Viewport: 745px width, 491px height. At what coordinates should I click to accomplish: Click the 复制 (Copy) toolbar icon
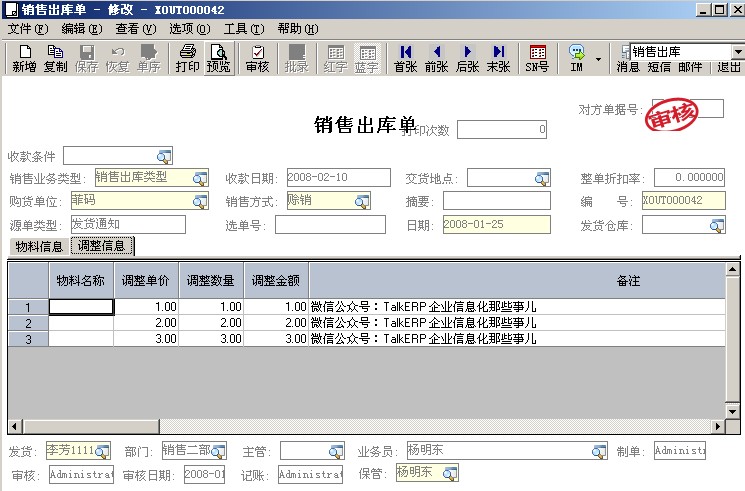coord(55,58)
